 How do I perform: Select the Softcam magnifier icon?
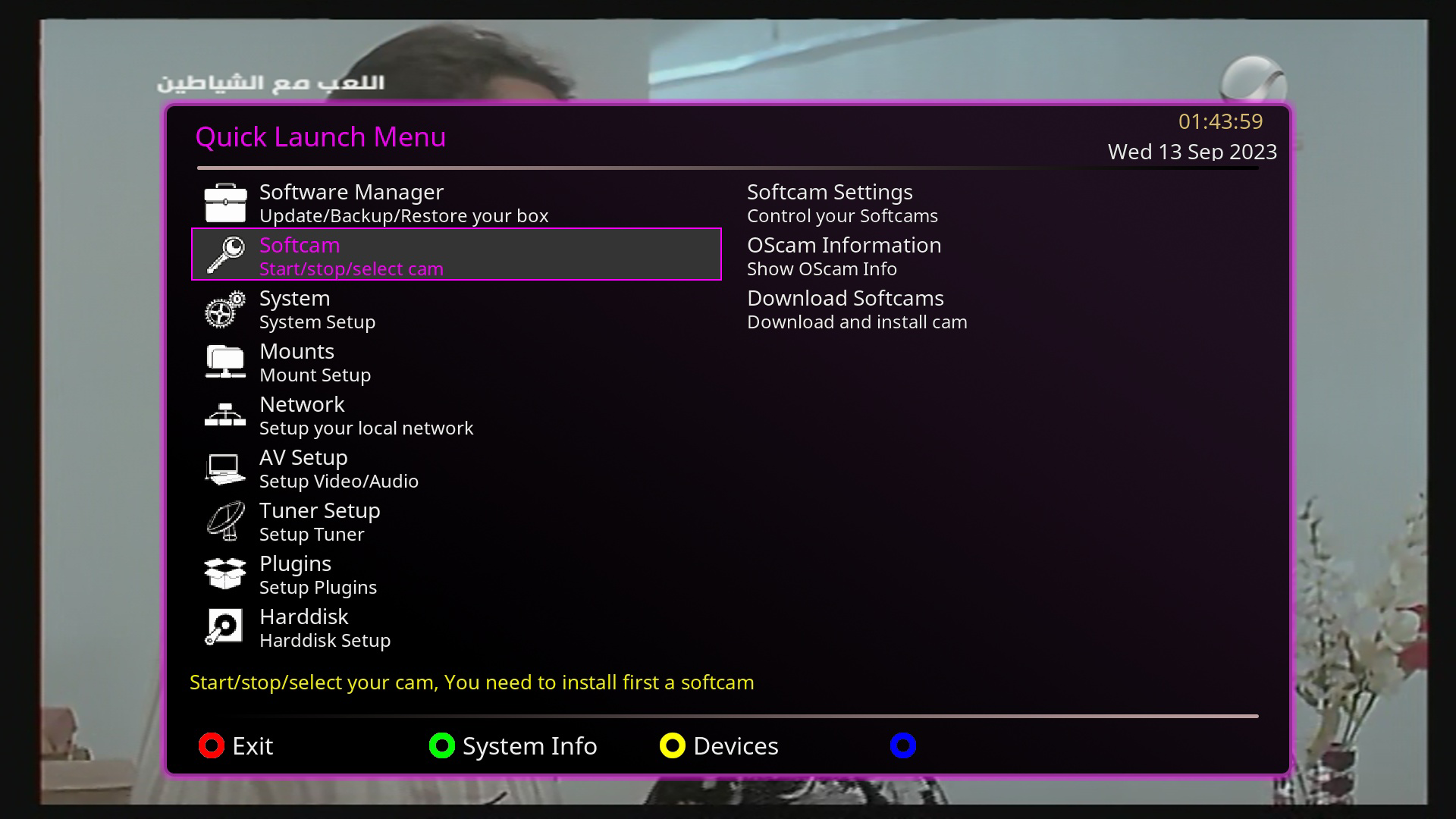tap(224, 255)
